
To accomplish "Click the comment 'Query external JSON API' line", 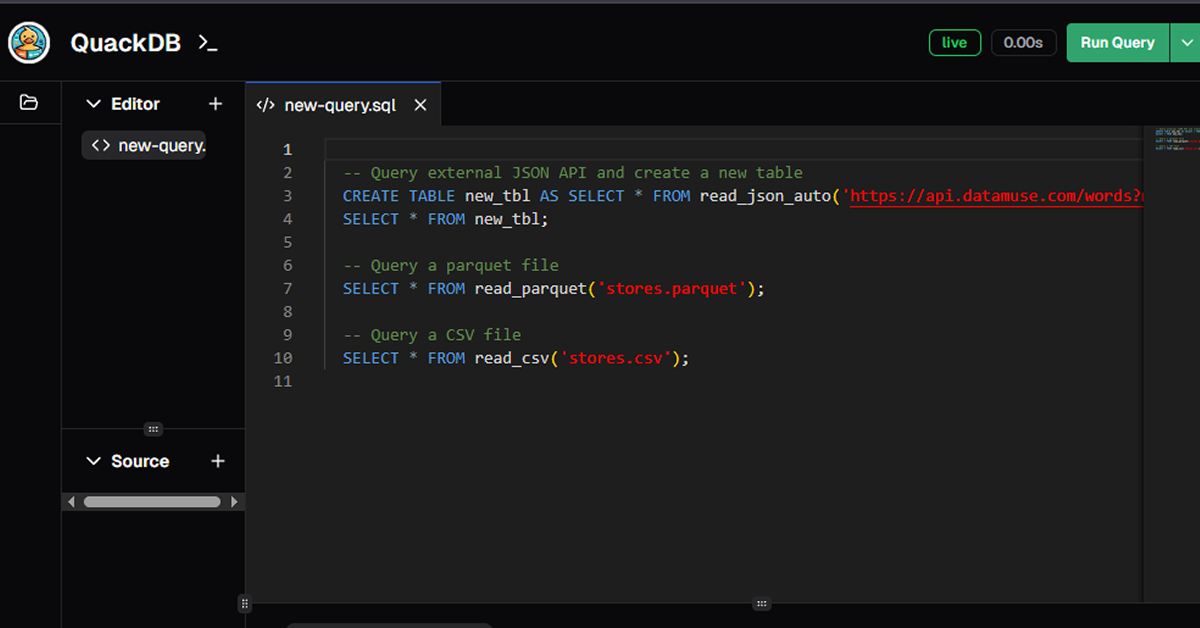I will pos(573,172).
